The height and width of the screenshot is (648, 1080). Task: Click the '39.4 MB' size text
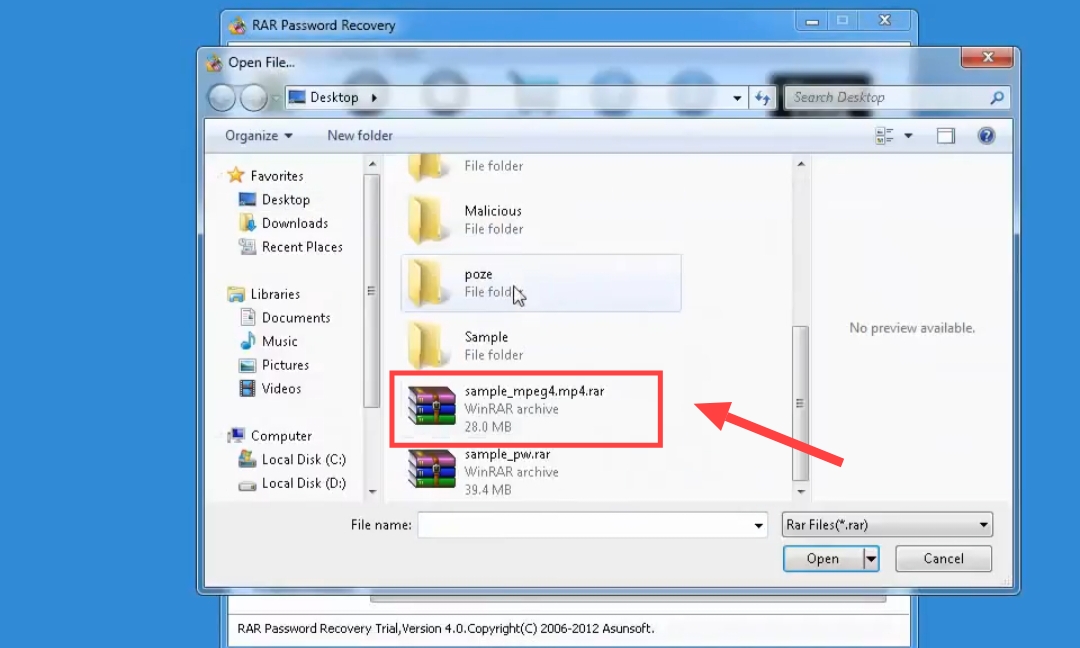click(x=488, y=490)
